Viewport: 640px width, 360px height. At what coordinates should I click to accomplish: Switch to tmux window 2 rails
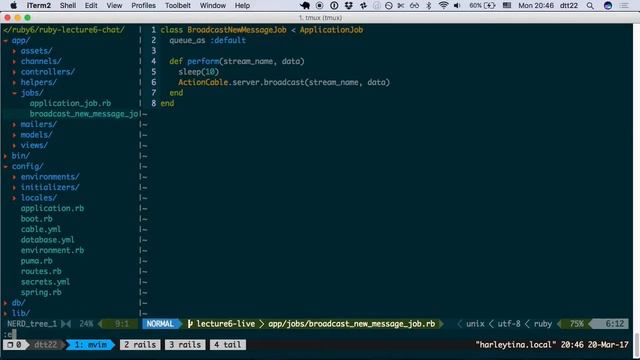point(140,345)
